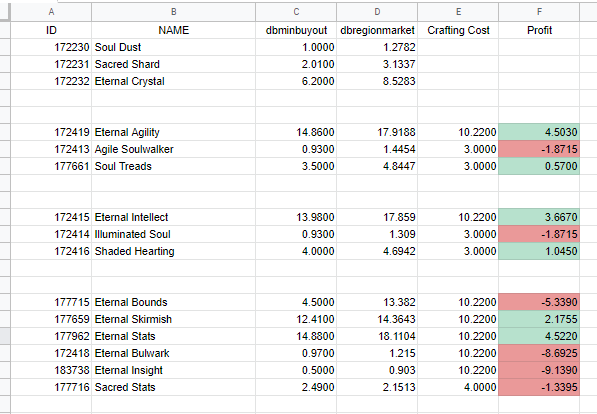Select Shaded Hearting profit cell 1.0450
This screenshot has height=414, width=597.
pos(539,251)
